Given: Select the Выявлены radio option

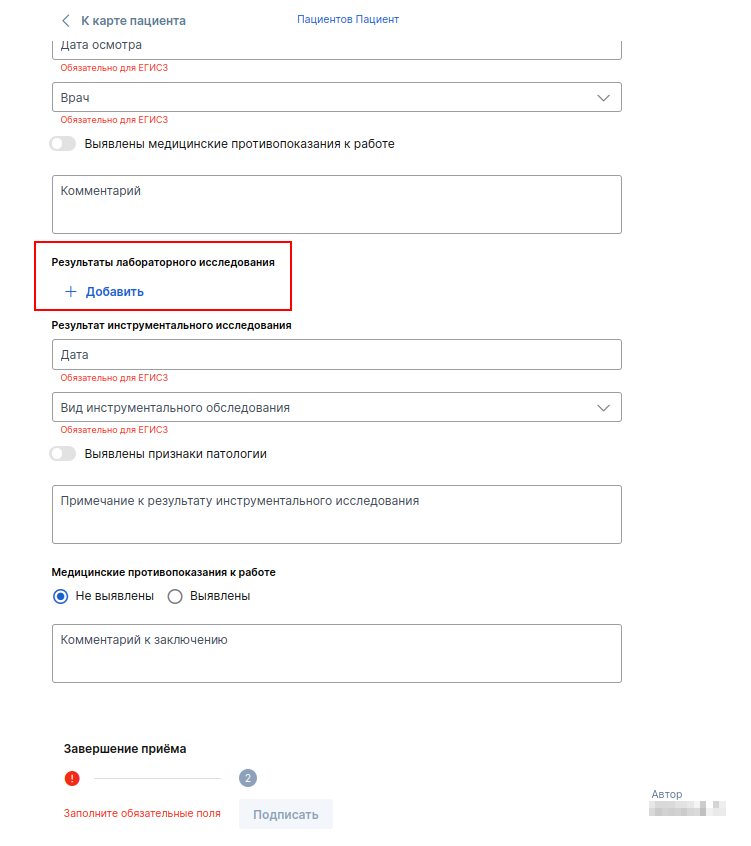Looking at the screenshot, I should [175, 596].
